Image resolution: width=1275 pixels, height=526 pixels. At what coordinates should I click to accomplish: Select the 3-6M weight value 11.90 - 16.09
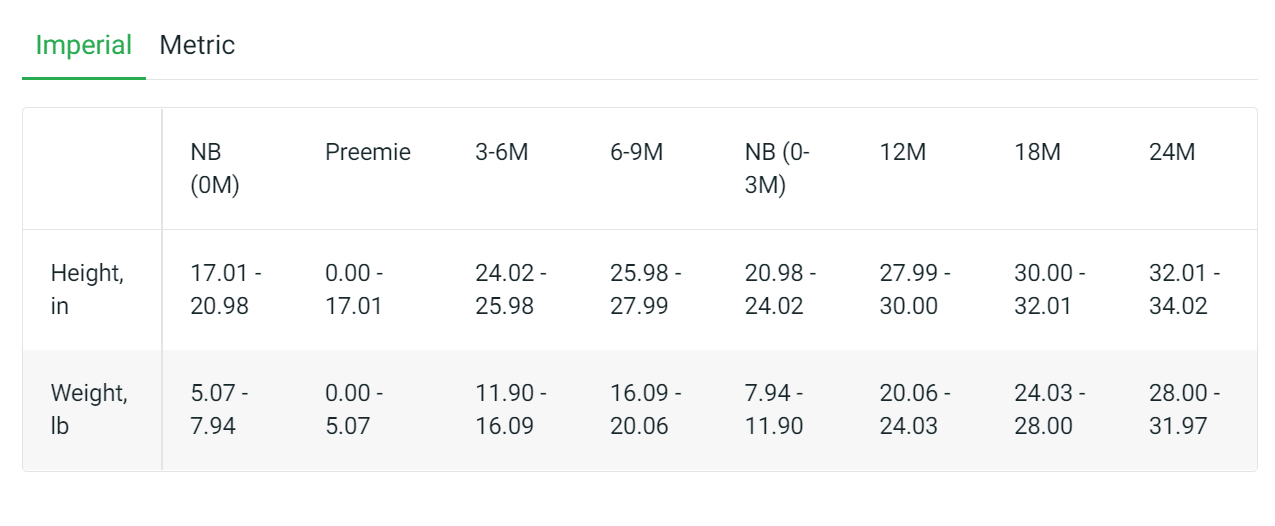(511, 409)
